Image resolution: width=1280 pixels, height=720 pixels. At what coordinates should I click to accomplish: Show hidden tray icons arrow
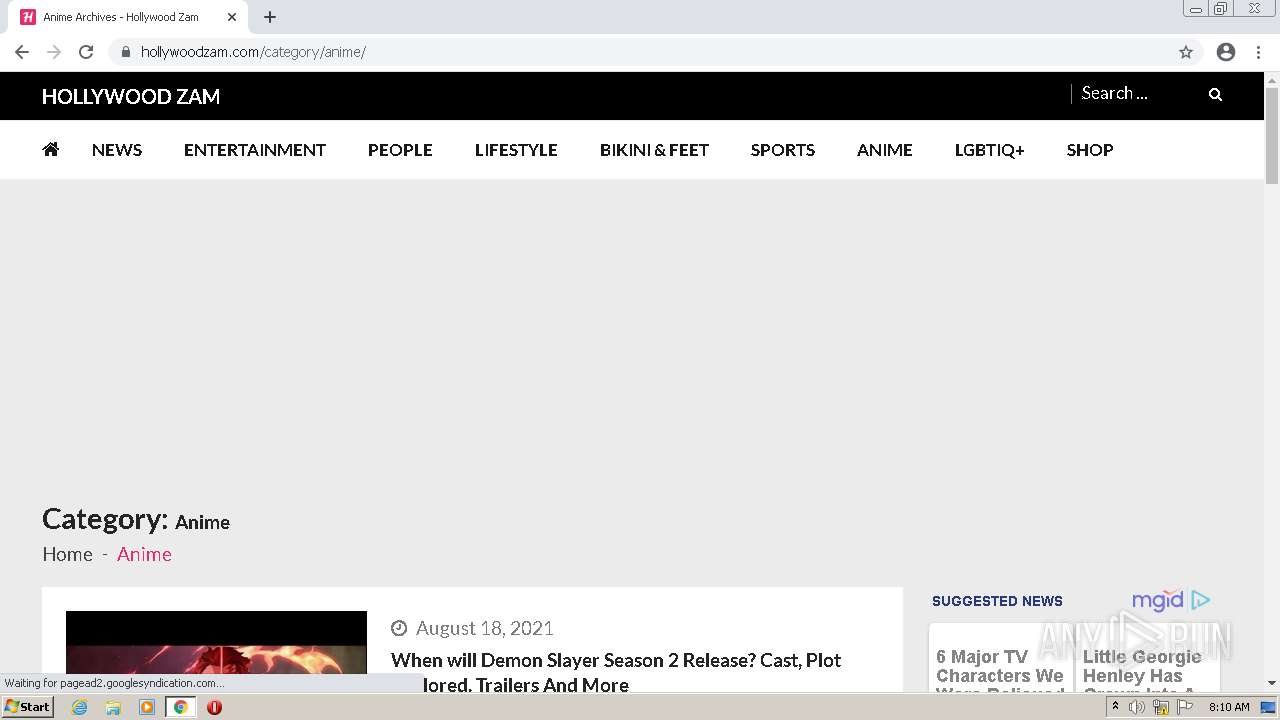(x=1115, y=707)
